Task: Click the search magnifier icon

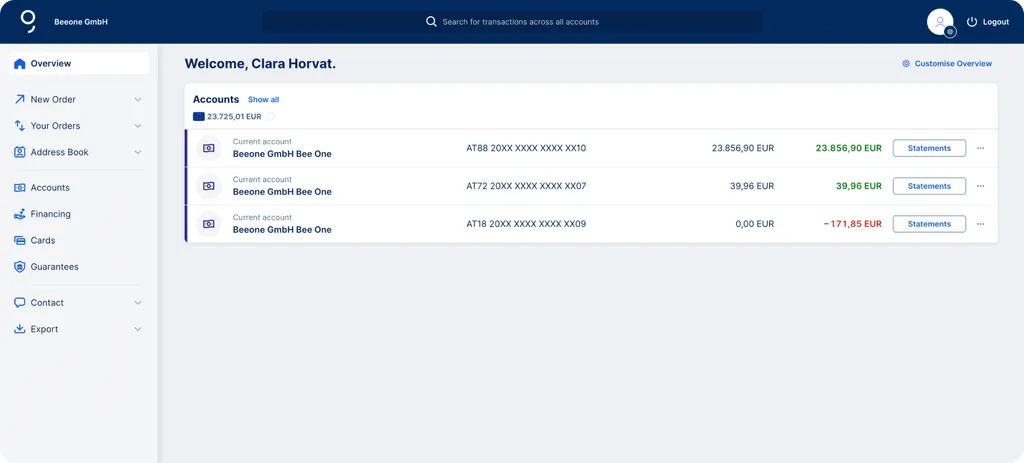Action: [x=431, y=22]
